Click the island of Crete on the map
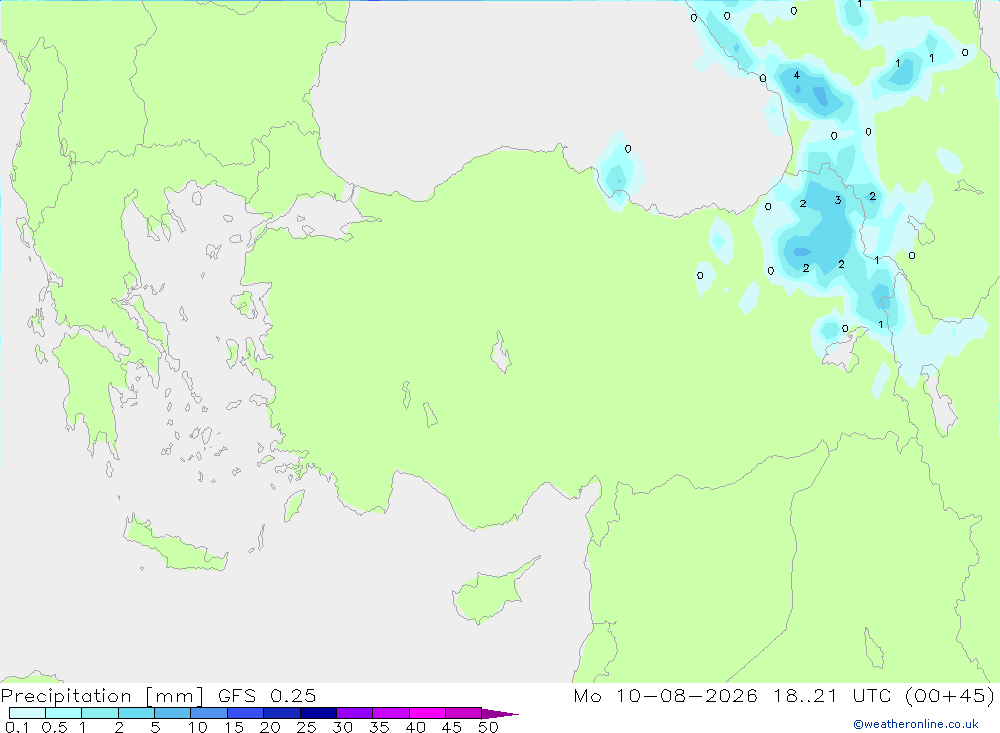Screen dimensions: 1000x733 [175, 545]
